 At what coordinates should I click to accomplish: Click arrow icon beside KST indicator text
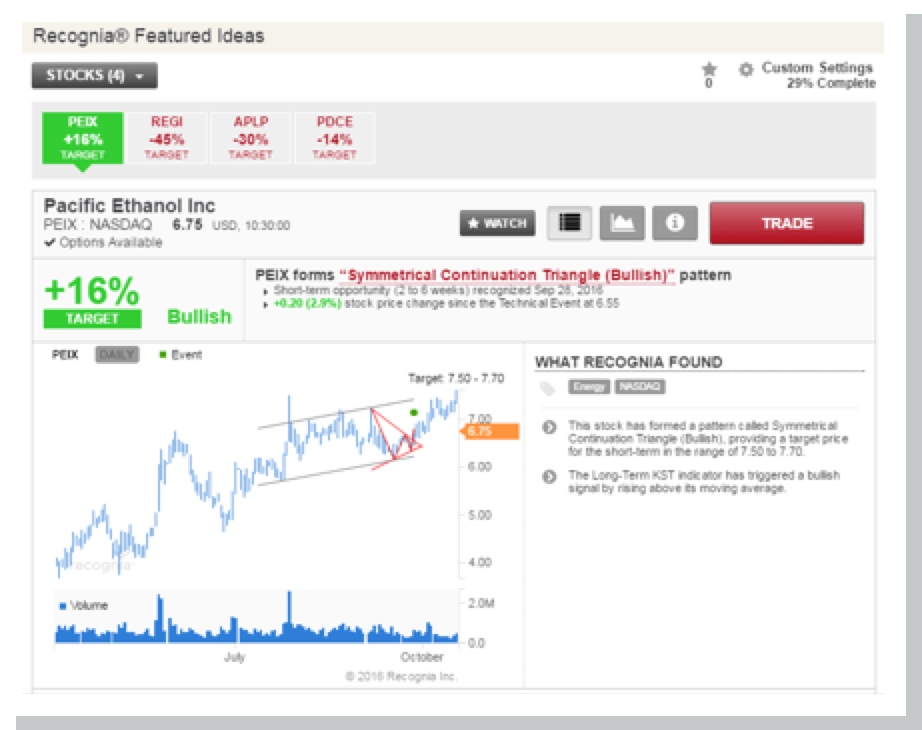coord(549,476)
